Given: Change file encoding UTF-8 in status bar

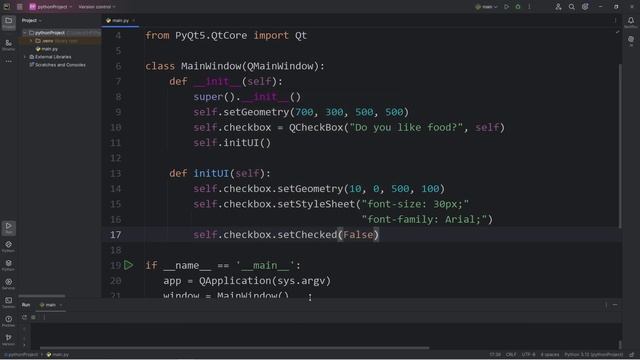Looking at the screenshot, I should 529,355.
